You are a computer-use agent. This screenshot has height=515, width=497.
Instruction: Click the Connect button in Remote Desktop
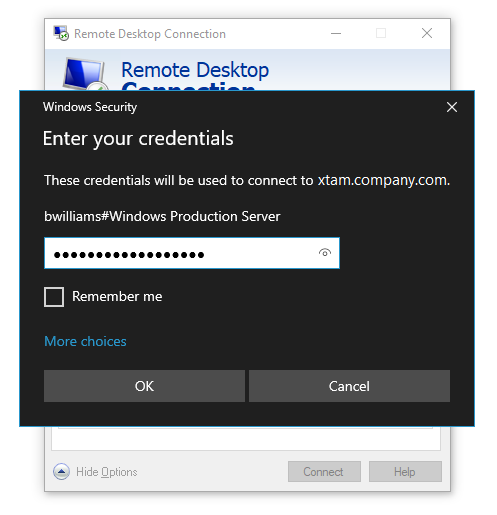coord(324,472)
